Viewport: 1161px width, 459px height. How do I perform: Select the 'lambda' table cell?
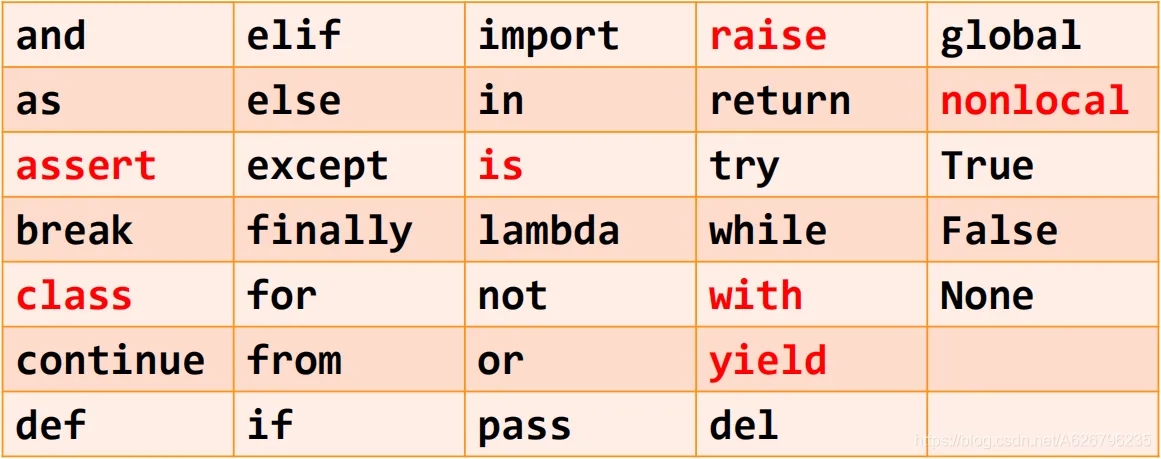(580, 230)
